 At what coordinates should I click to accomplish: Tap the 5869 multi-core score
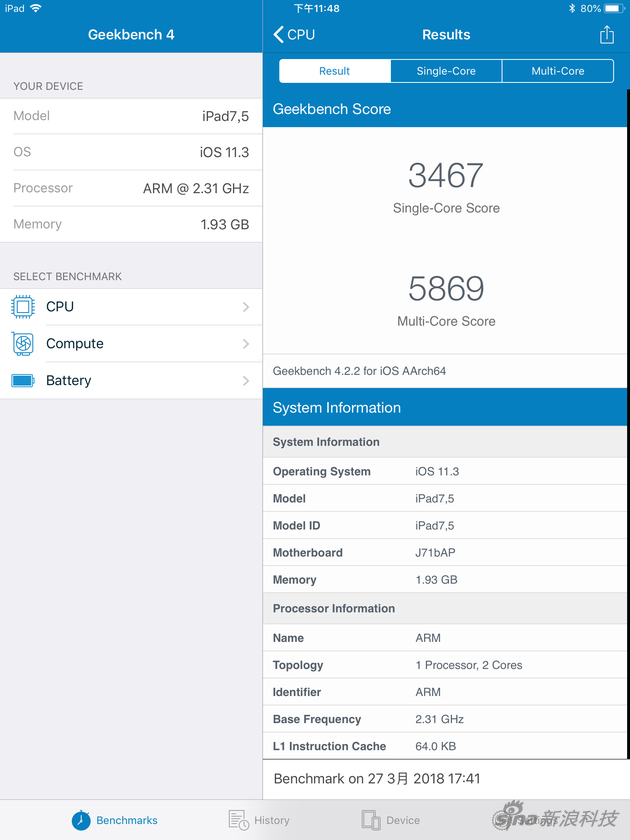446,289
